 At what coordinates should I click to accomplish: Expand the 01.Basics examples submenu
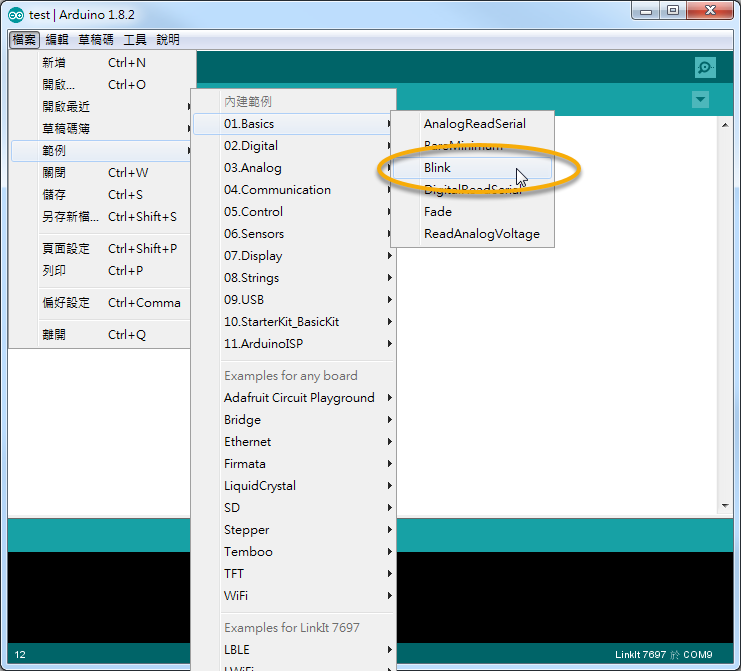click(294, 124)
